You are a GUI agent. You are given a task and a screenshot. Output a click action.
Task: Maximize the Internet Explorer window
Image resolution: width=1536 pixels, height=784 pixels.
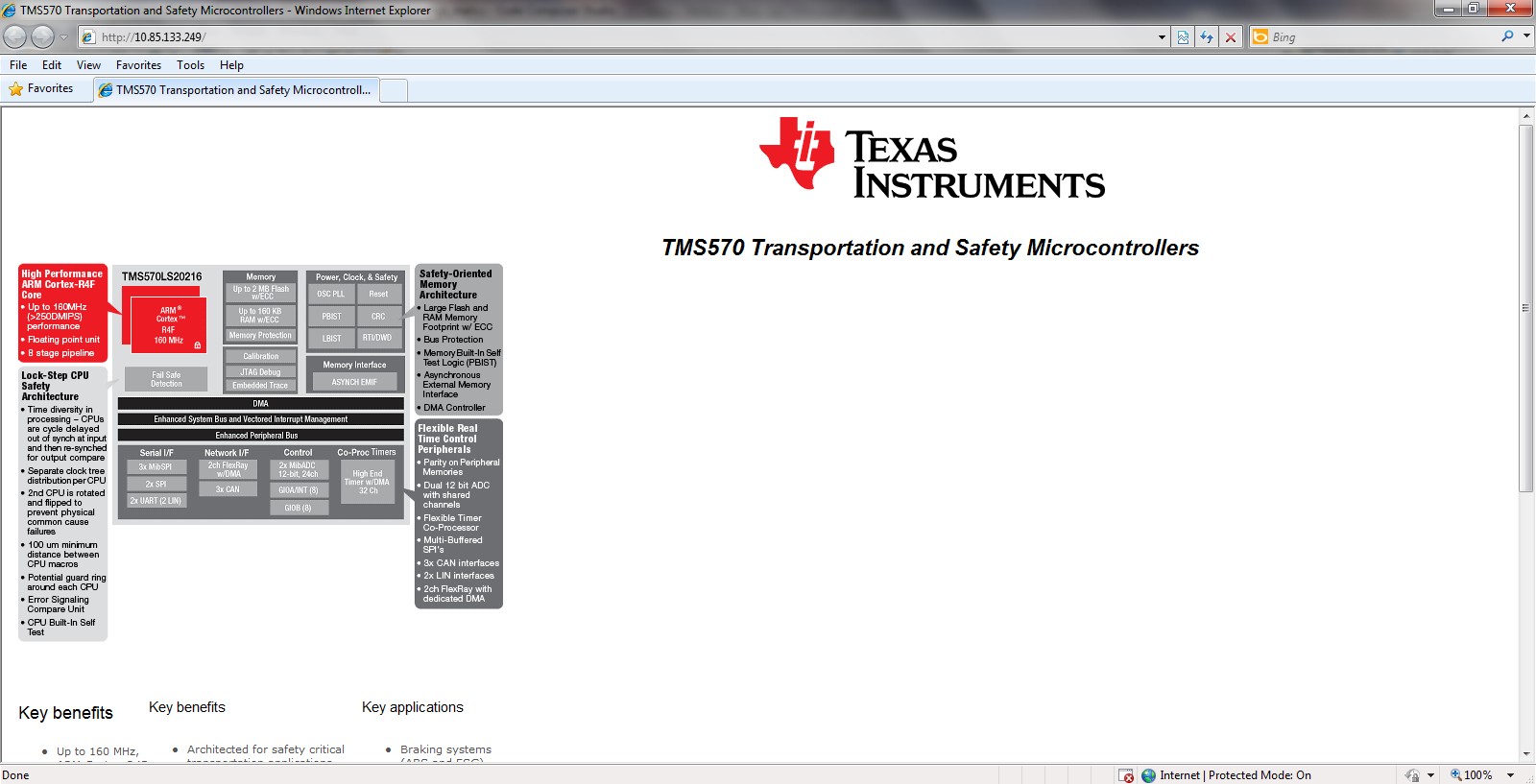click(x=1473, y=9)
